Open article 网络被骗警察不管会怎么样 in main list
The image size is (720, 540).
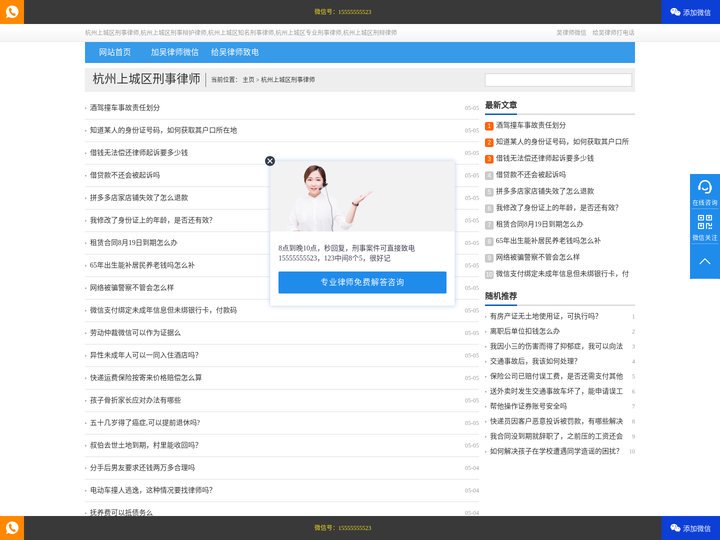[132, 287]
